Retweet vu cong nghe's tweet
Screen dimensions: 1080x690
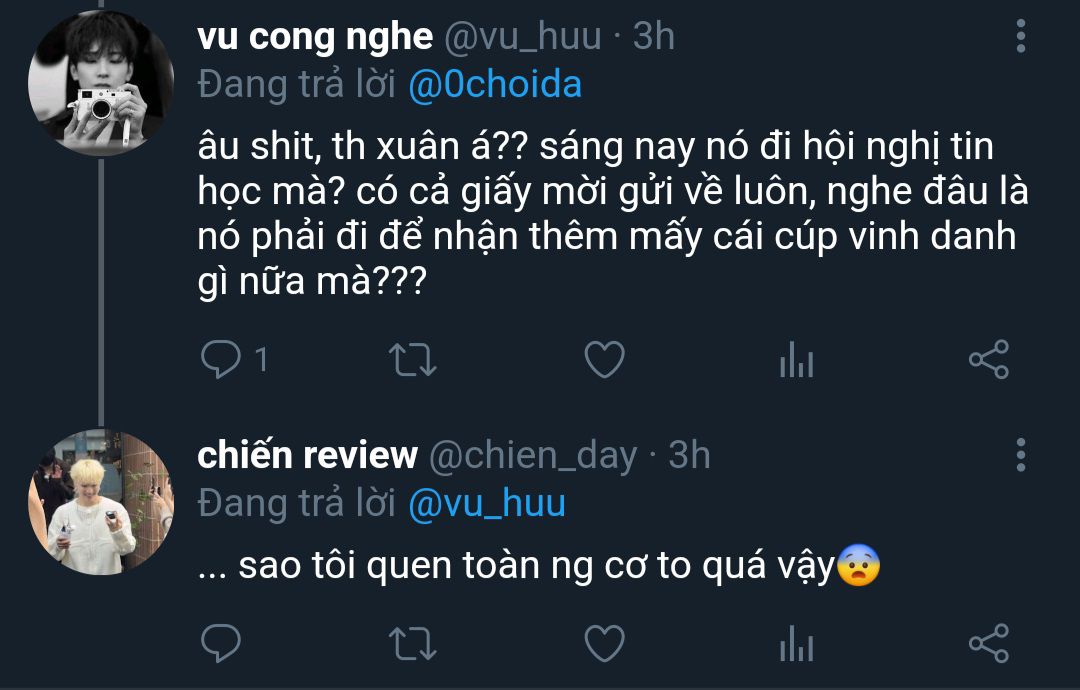411,360
